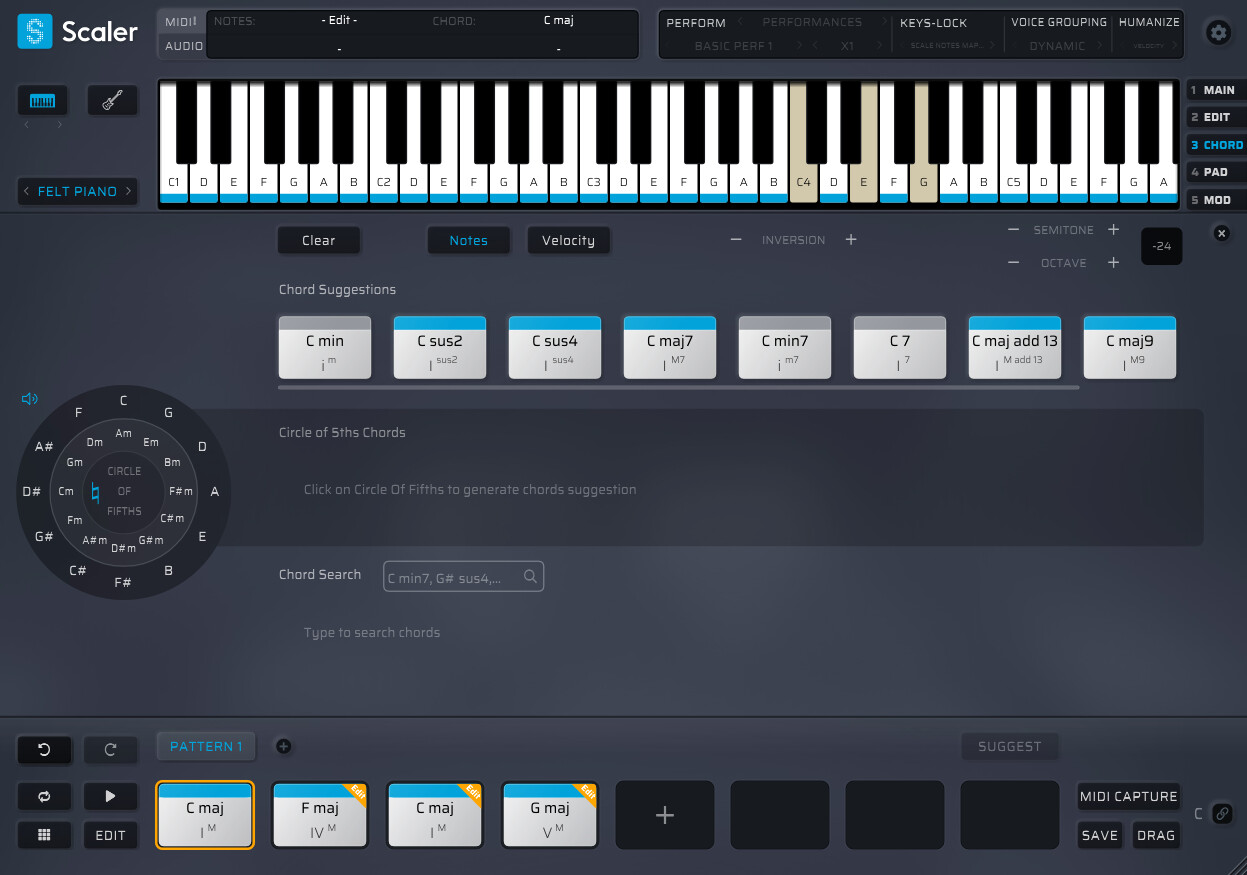The height and width of the screenshot is (875, 1247).
Task: Click the SUGGEST button
Action: click(x=1010, y=746)
